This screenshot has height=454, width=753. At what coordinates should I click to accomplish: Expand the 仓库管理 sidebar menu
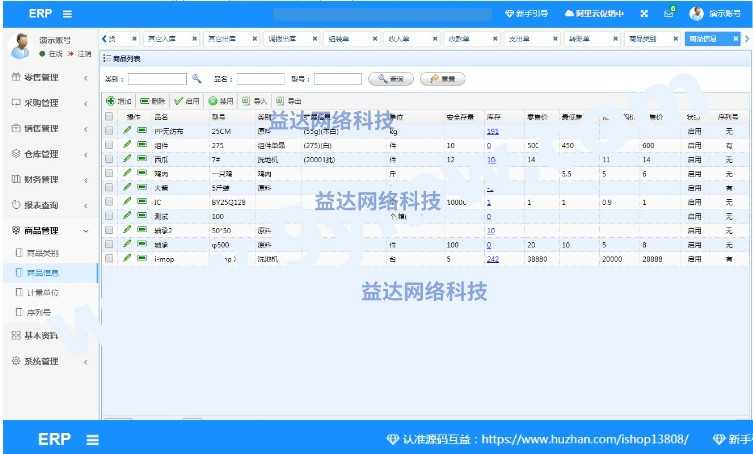pyautogui.click(x=50, y=154)
